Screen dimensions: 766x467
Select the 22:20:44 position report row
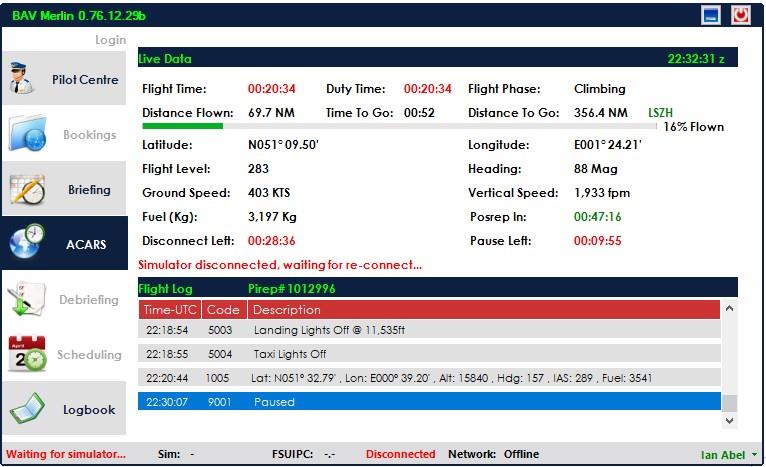(429, 378)
